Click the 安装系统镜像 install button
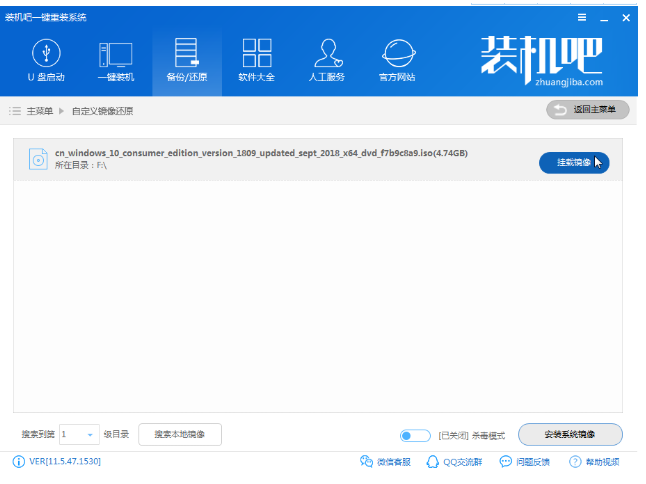646x484 pixels. pyautogui.click(x=570, y=435)
